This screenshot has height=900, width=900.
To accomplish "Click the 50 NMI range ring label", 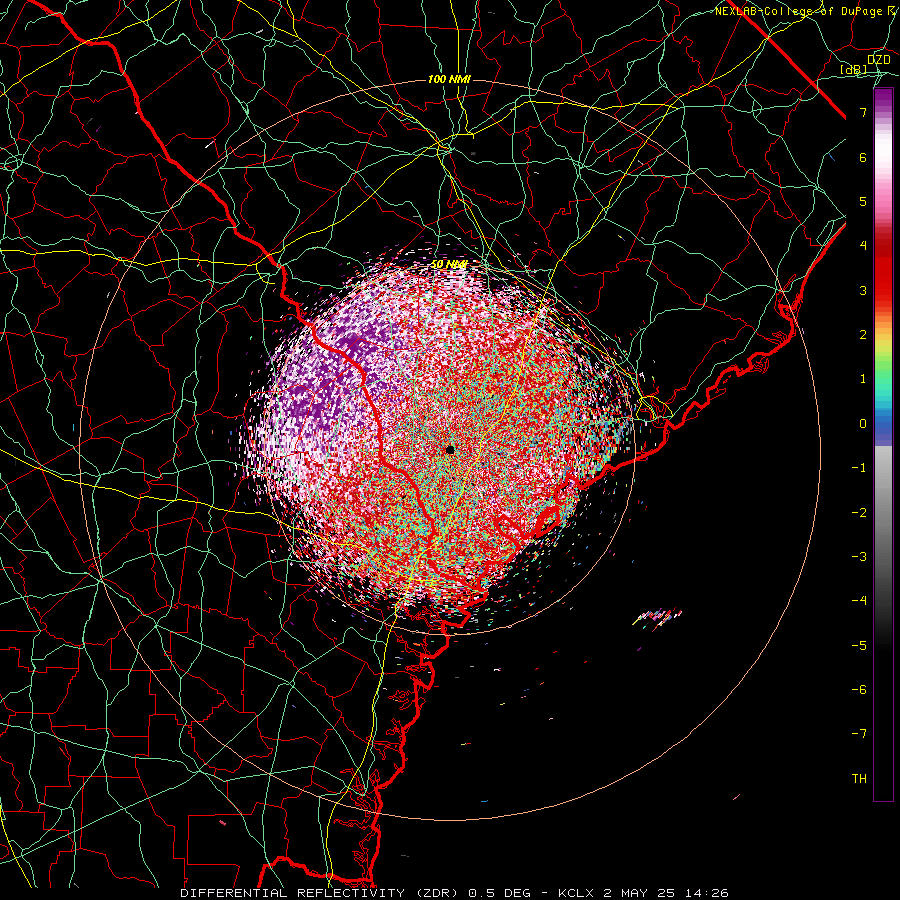I will [449, 264].
